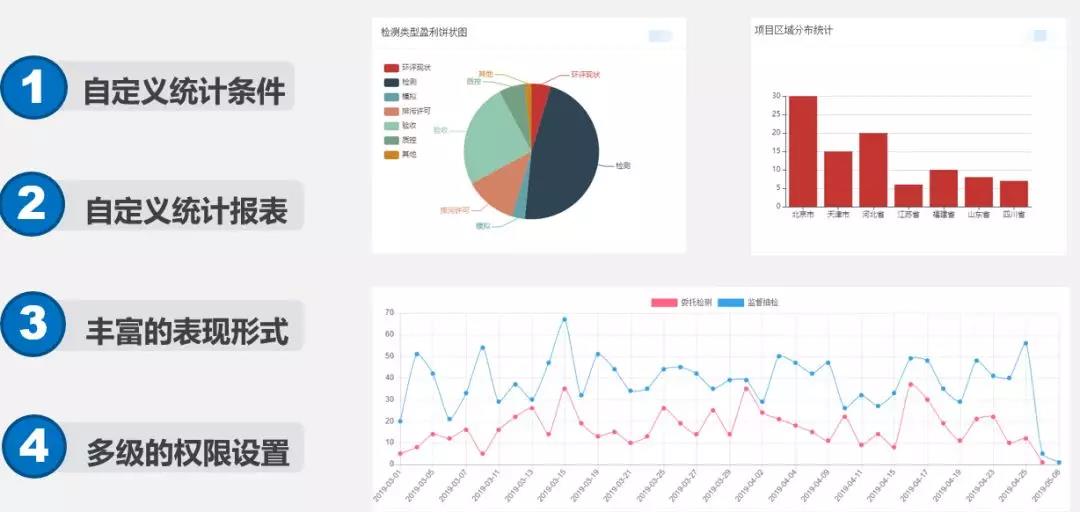Click the bar chart panel's top-right toolbox icon

(x=1039, y=36)
